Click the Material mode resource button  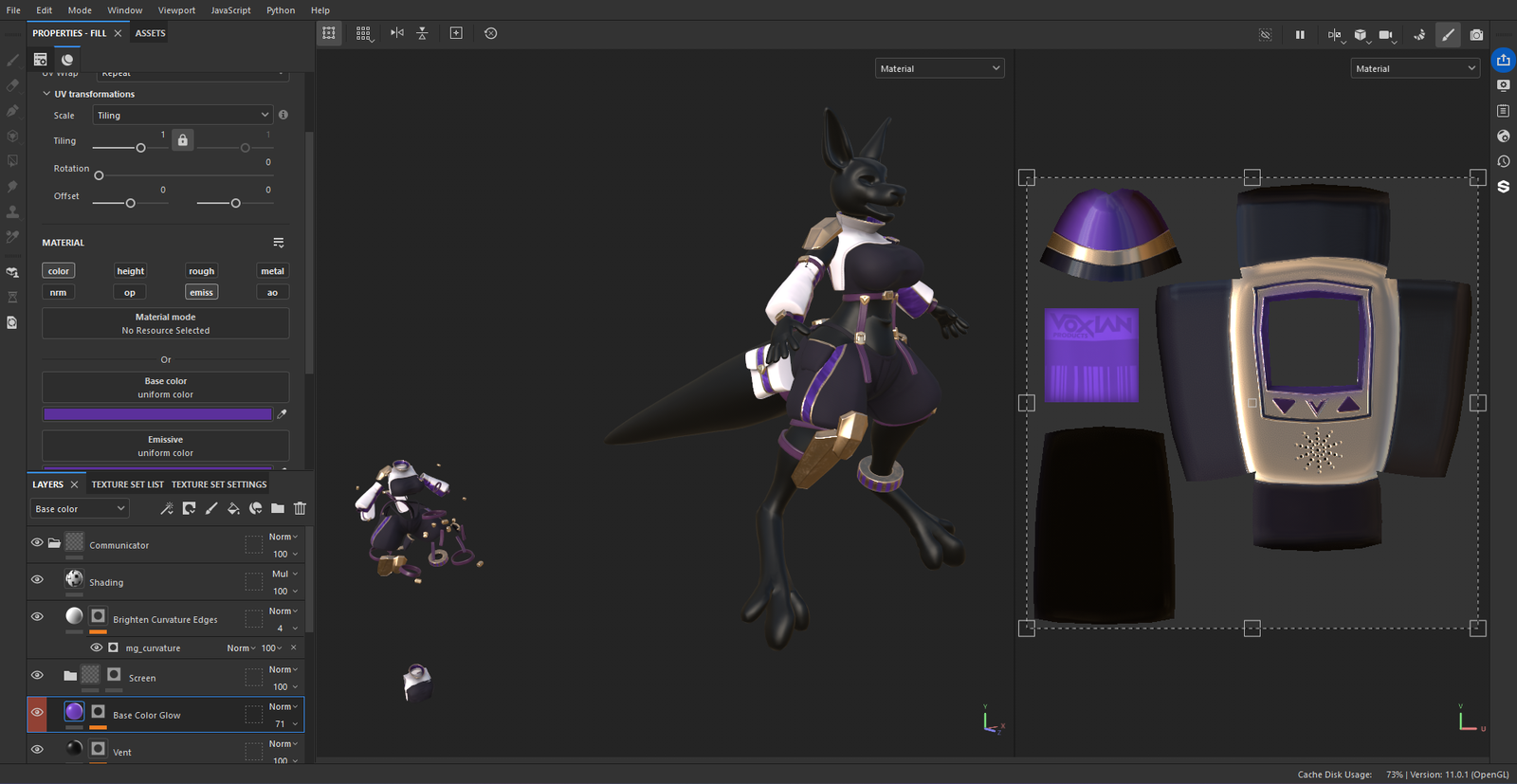tap(165, 323)
